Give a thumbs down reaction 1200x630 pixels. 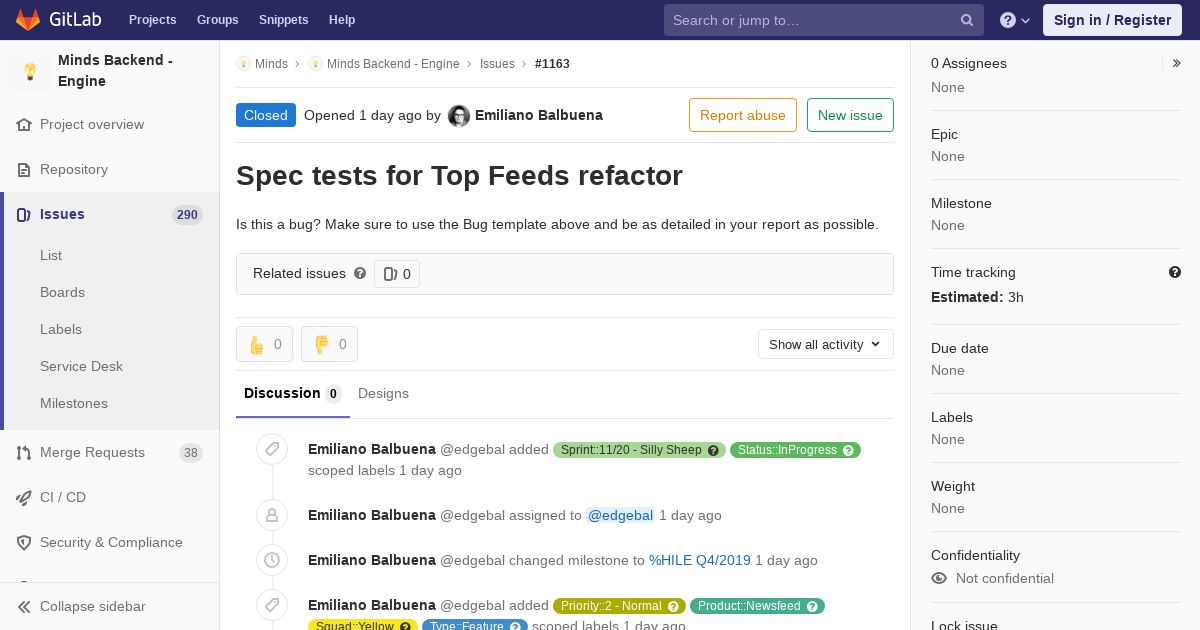329,344
